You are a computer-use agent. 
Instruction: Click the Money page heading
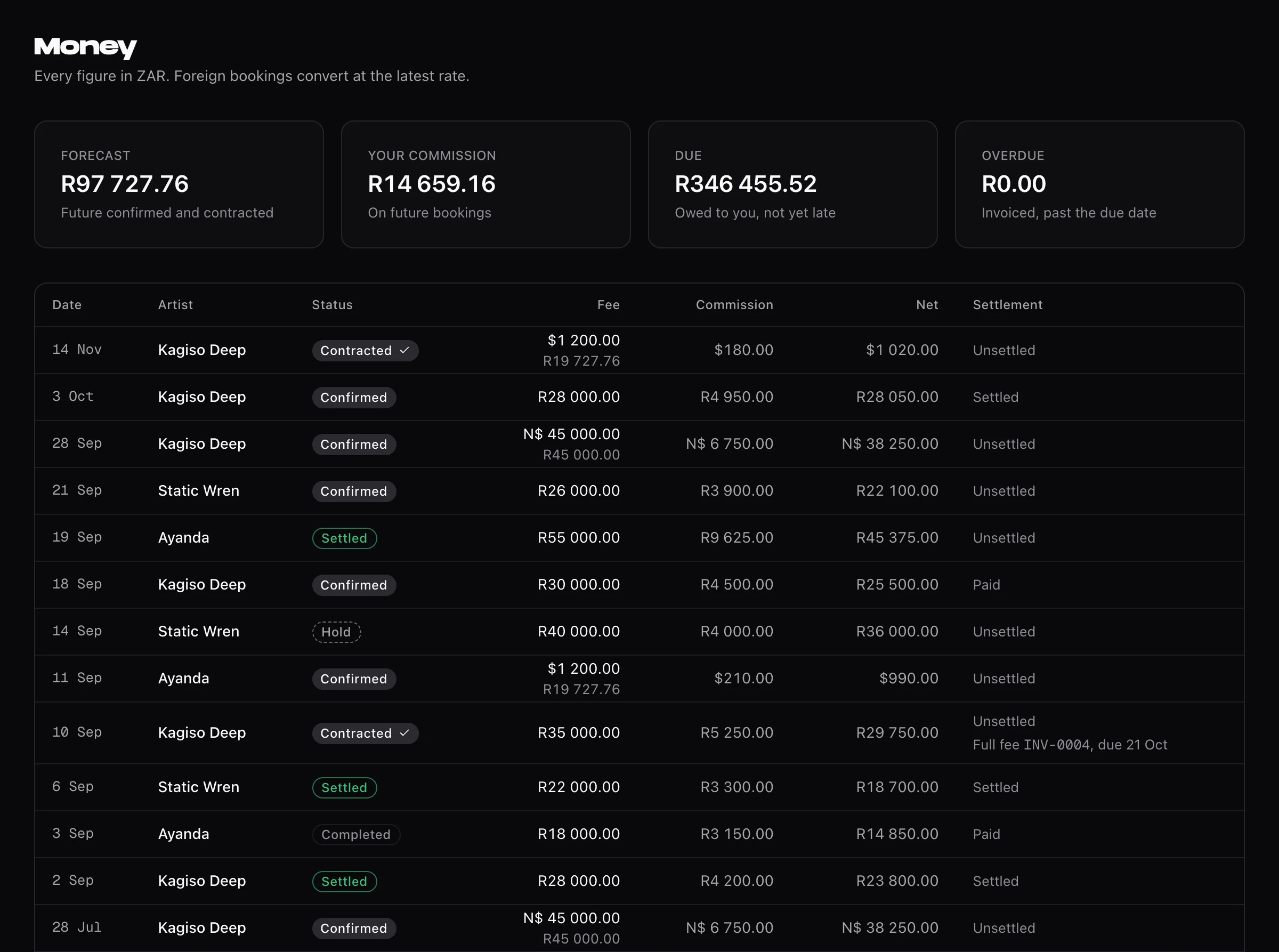pos(85,48)
